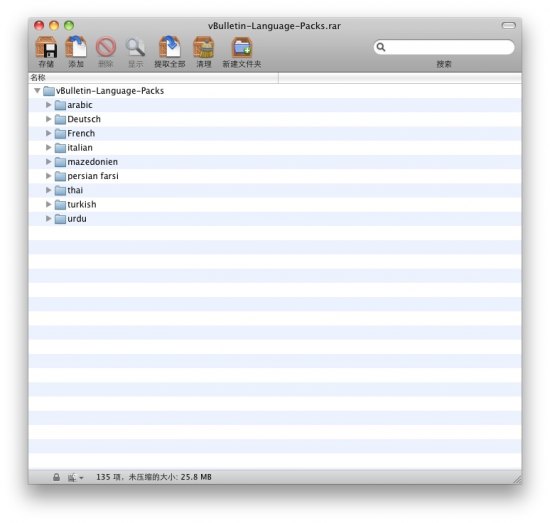
Task: Click the 'turkish' folder name
Action: pos(82,204)
